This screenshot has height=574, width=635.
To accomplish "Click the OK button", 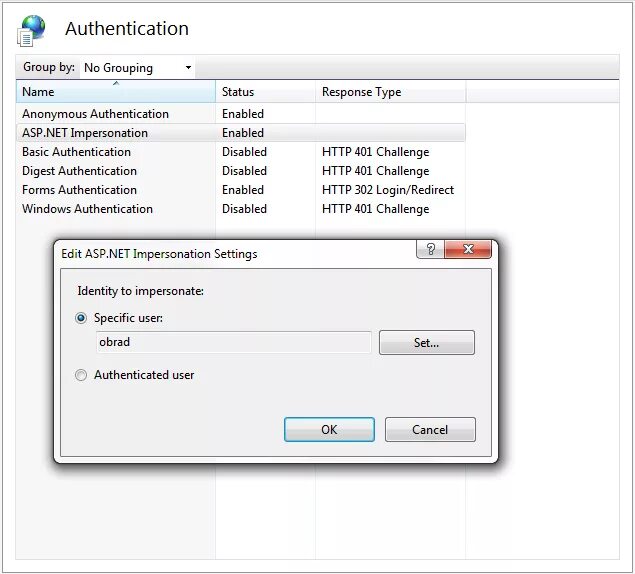I will point(329,429).
